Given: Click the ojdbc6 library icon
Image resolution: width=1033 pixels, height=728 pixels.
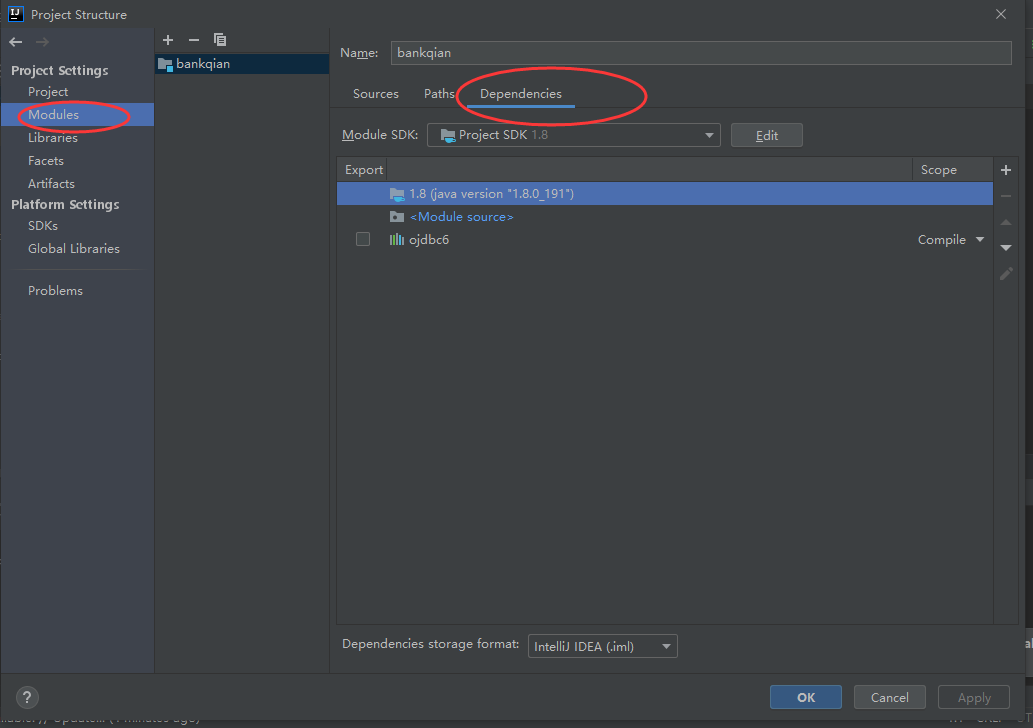Looking at the screenshot, I should click(x=397, y=240).
